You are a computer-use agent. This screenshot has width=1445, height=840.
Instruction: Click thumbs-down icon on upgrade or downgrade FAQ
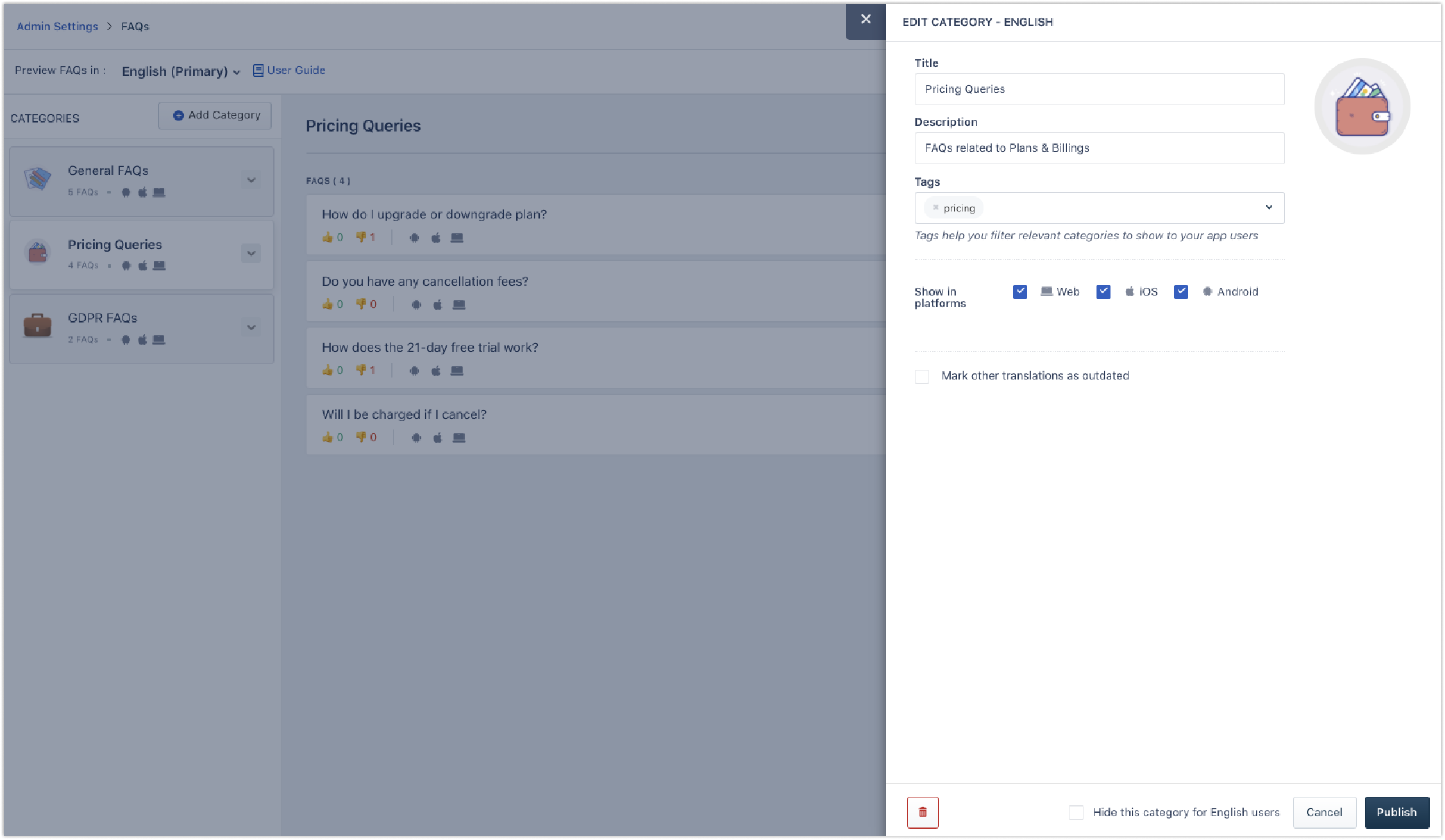tap(360, 237)
